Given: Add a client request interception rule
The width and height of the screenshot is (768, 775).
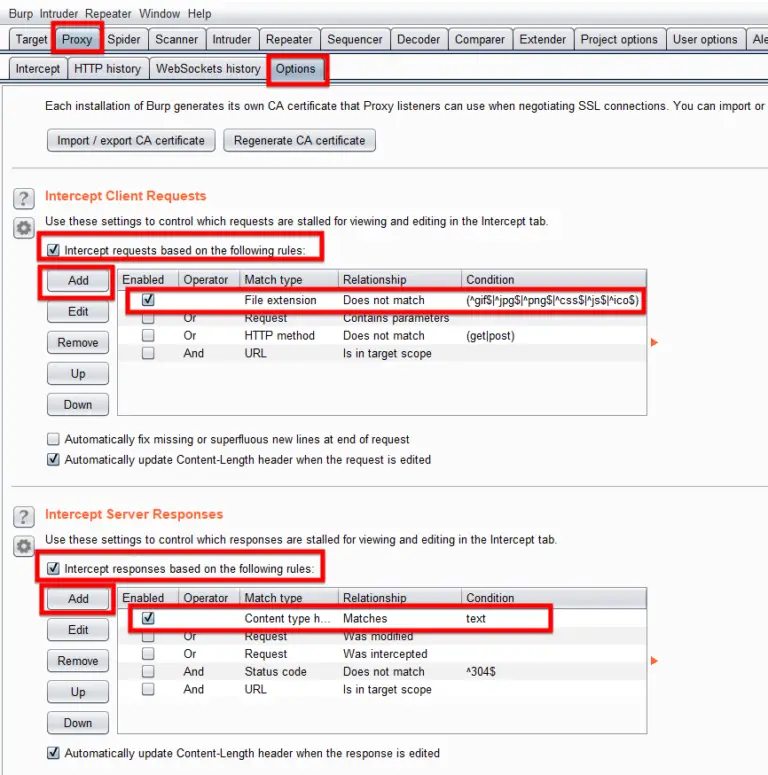Looking at the screenshot, I should [x=78, y=280].
